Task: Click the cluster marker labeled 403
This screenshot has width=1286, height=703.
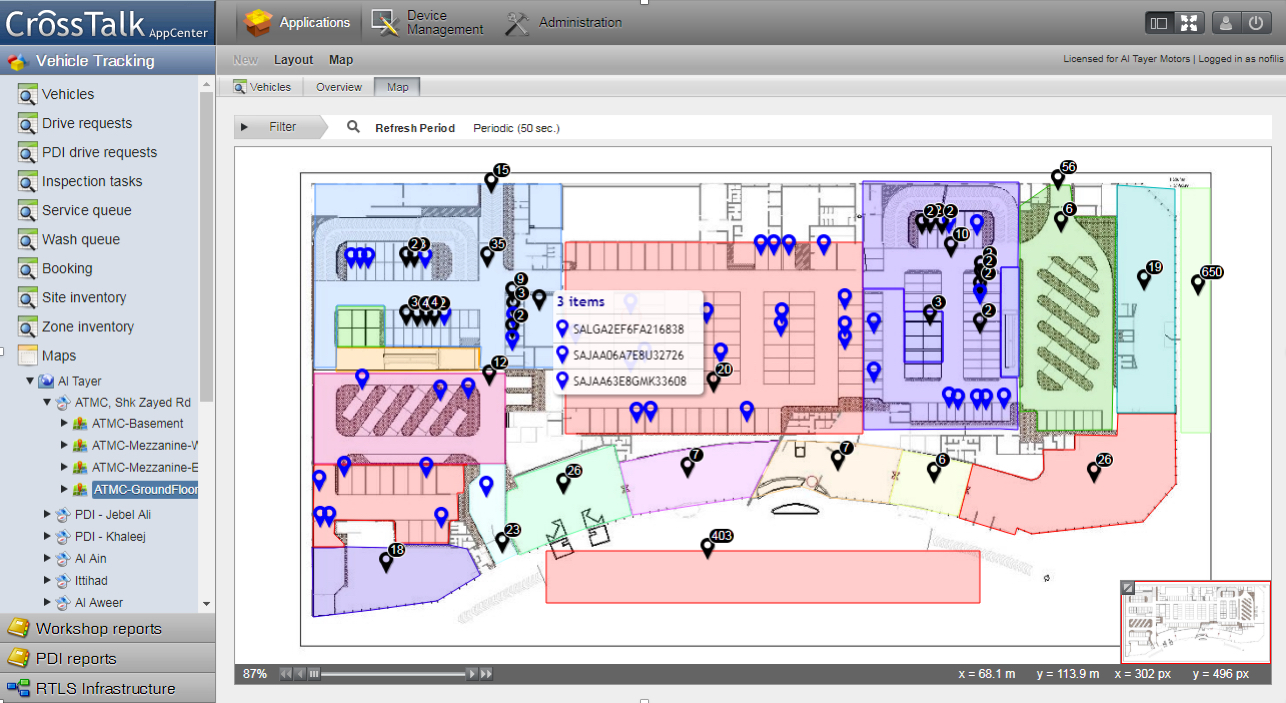Action: [708, 547]
